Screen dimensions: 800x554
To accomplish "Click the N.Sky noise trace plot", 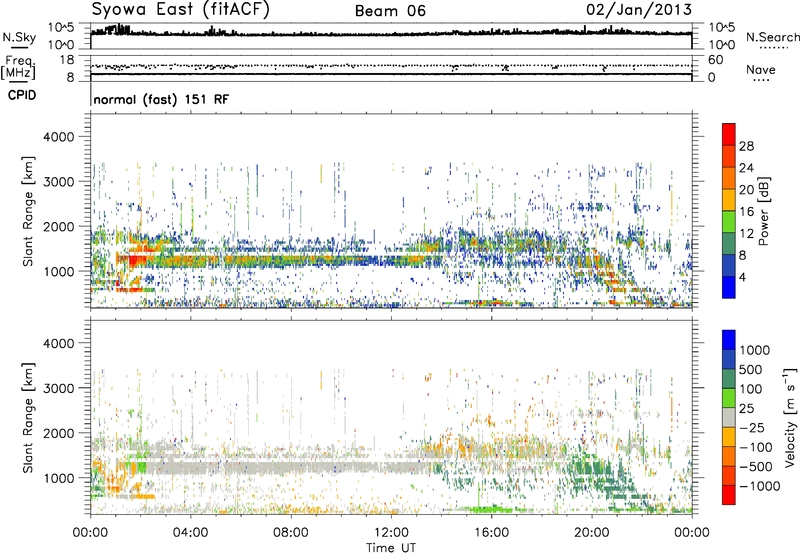I will (391, 36).
